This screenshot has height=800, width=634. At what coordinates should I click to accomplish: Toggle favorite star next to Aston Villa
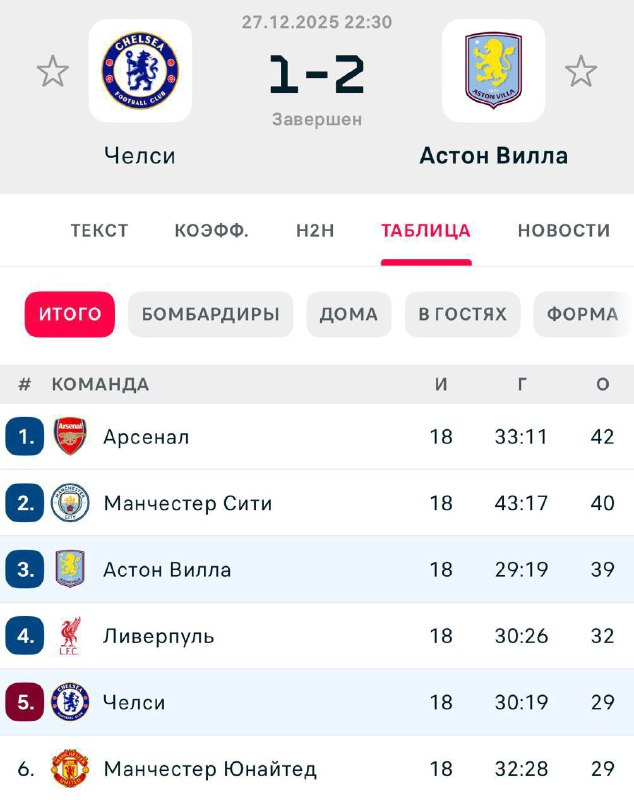(x=581, y=71)
